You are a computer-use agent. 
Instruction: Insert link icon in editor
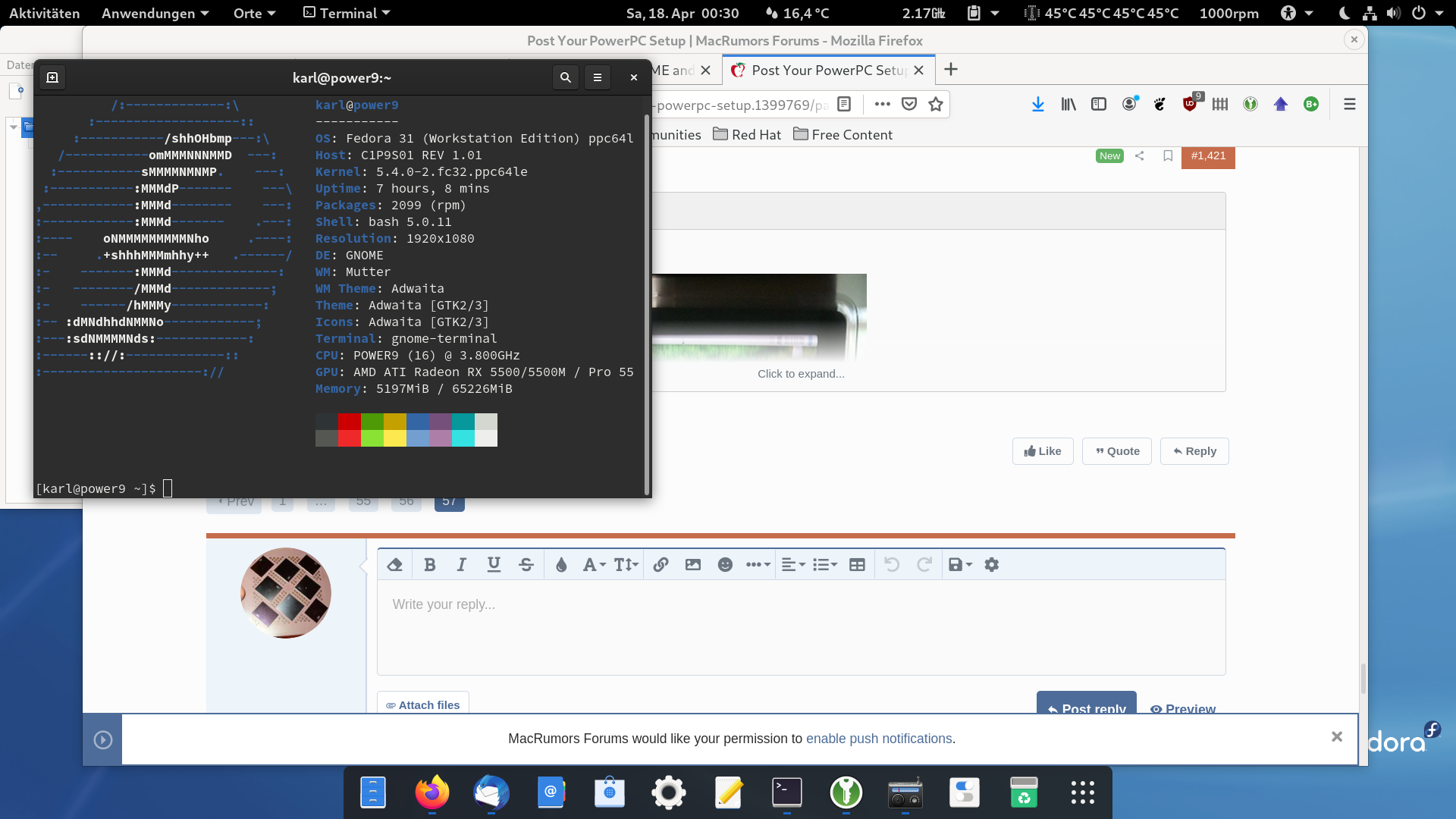coord(661,565)
